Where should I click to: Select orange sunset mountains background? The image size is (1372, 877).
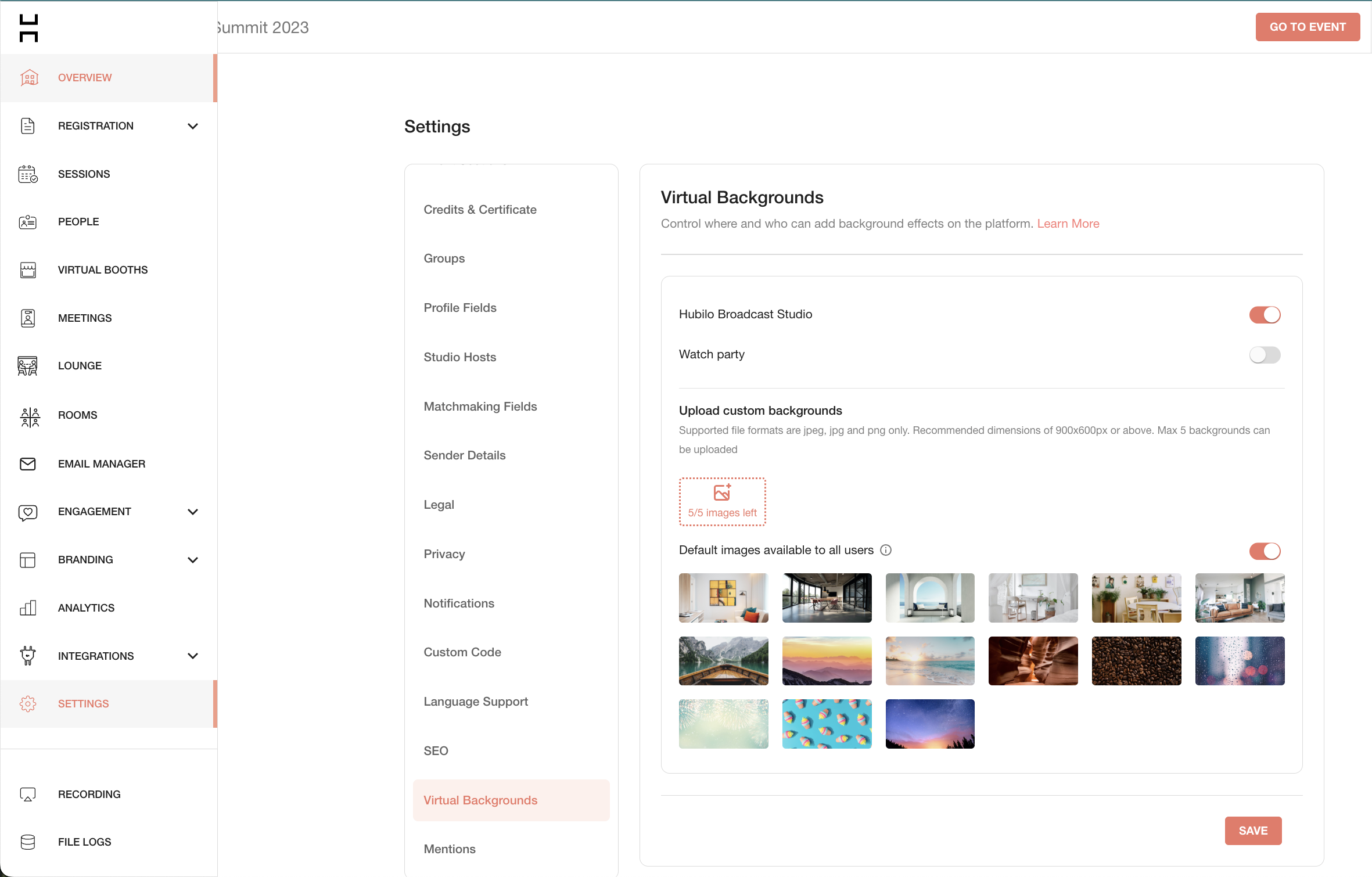coord(827,661)
